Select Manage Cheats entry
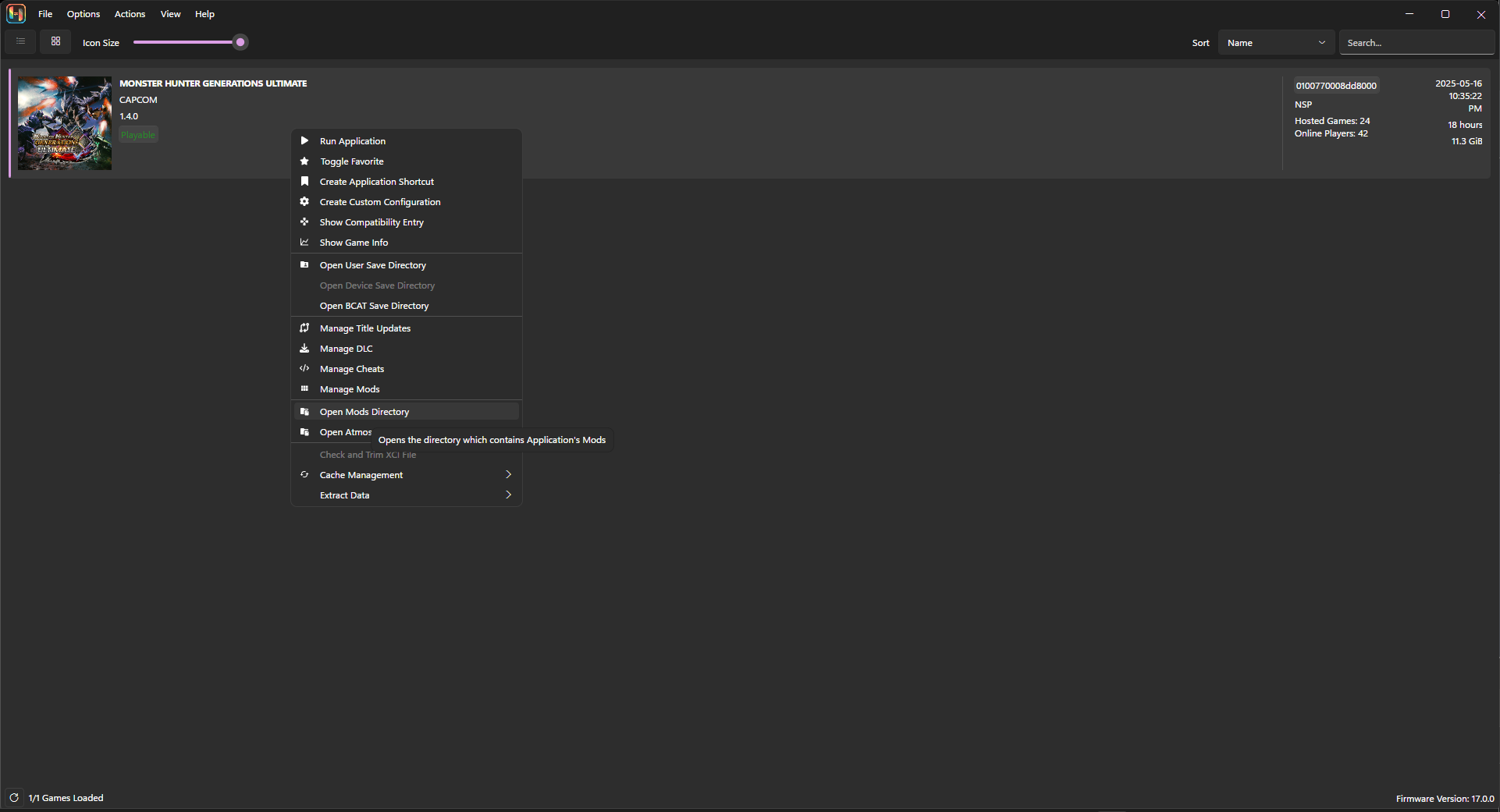The width and height of the screenshot is (1500, 812). click(407, 369)
